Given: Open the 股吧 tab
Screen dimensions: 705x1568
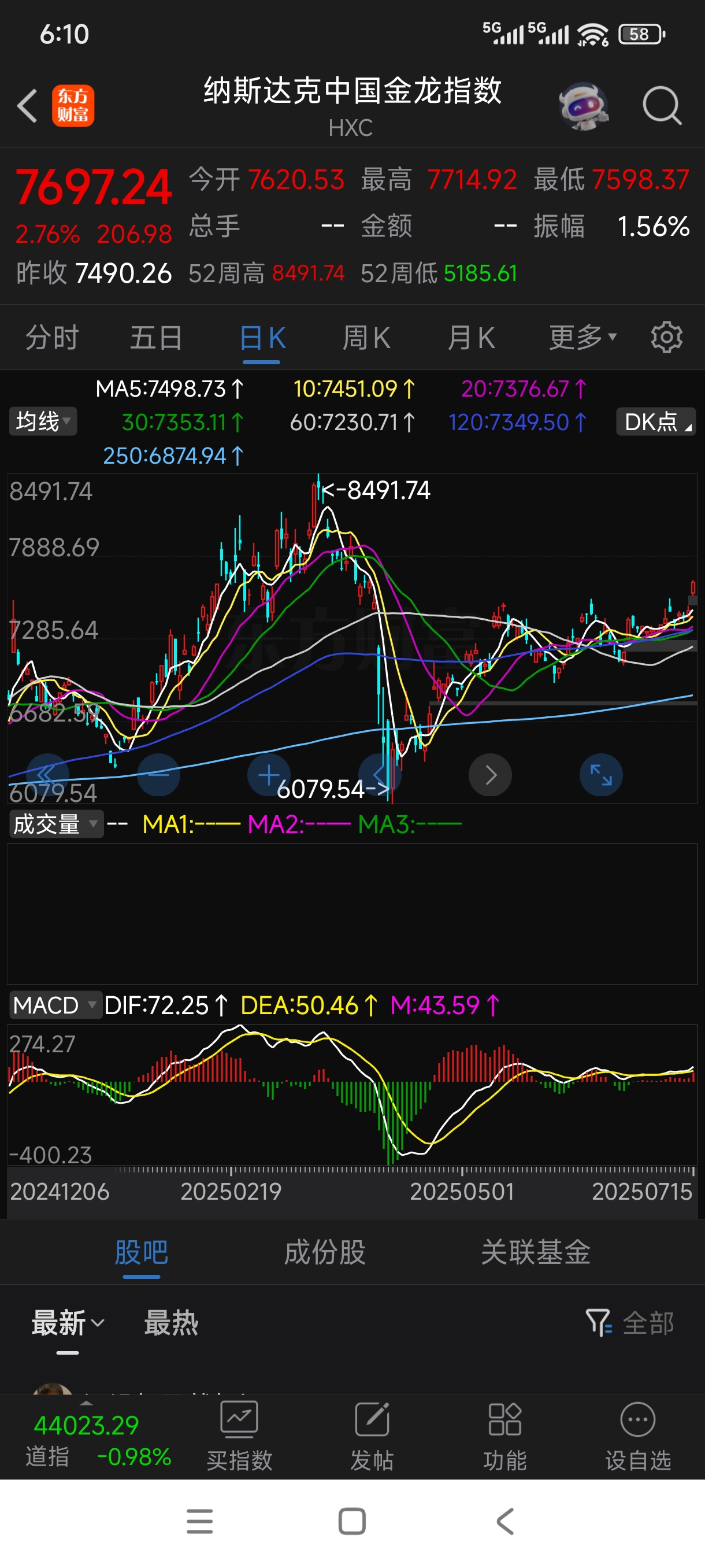Looking at the screenshot, I should [141, 1252].
